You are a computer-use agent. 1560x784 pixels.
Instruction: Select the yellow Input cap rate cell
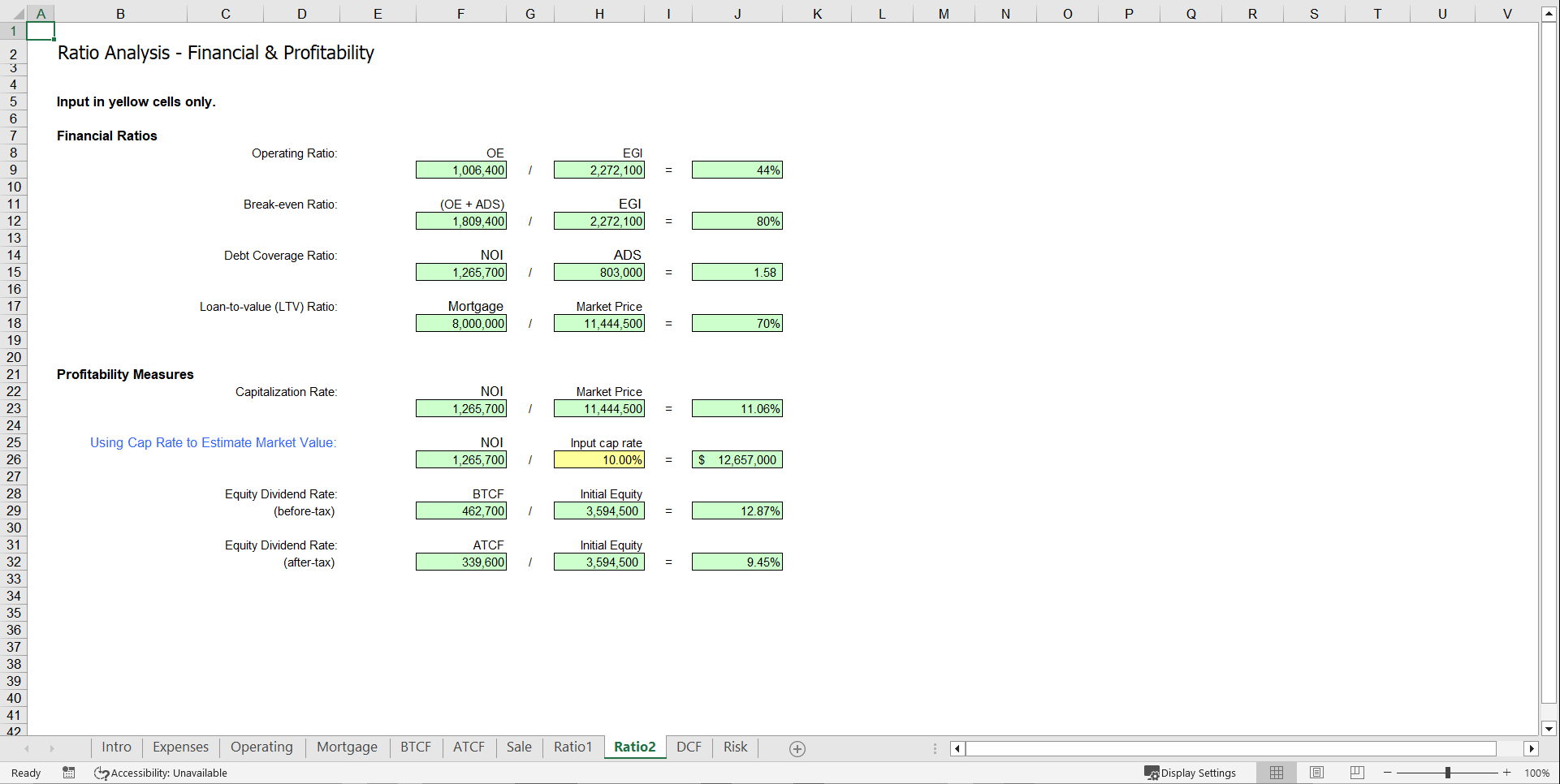599,459
